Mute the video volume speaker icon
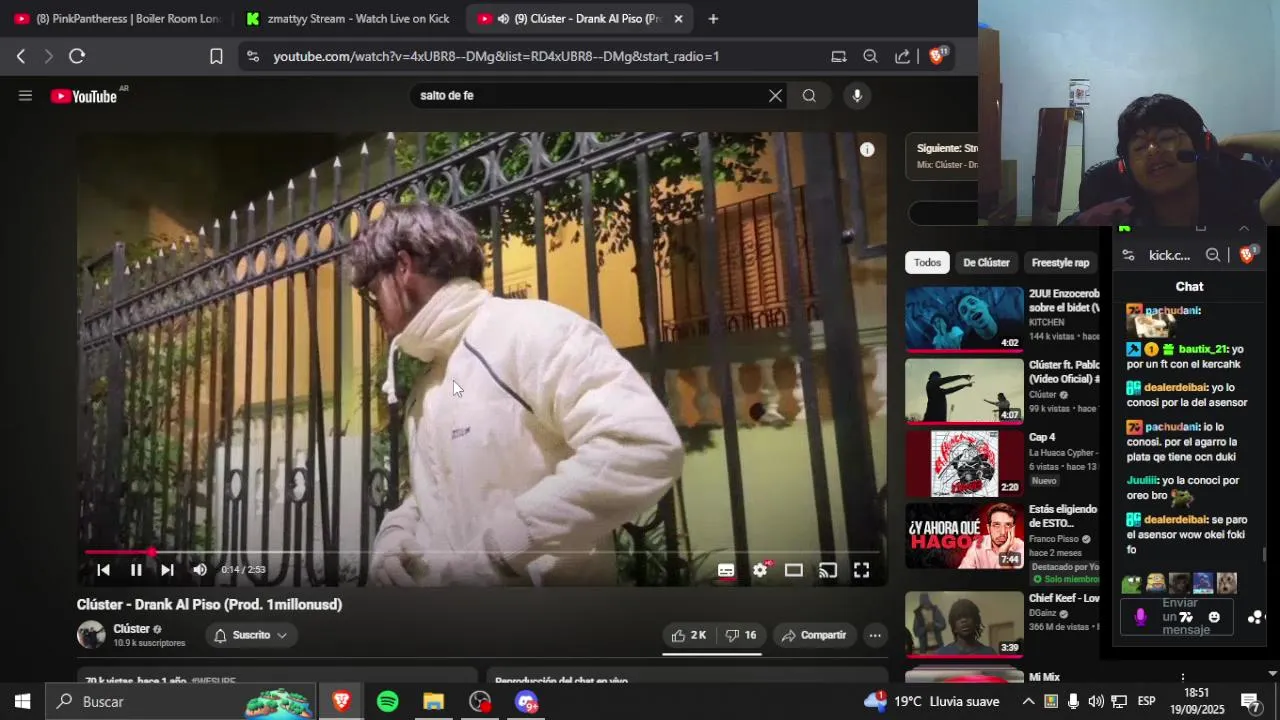The height and width of the screenshot is (720, 1280). click(x=199, y=570)
